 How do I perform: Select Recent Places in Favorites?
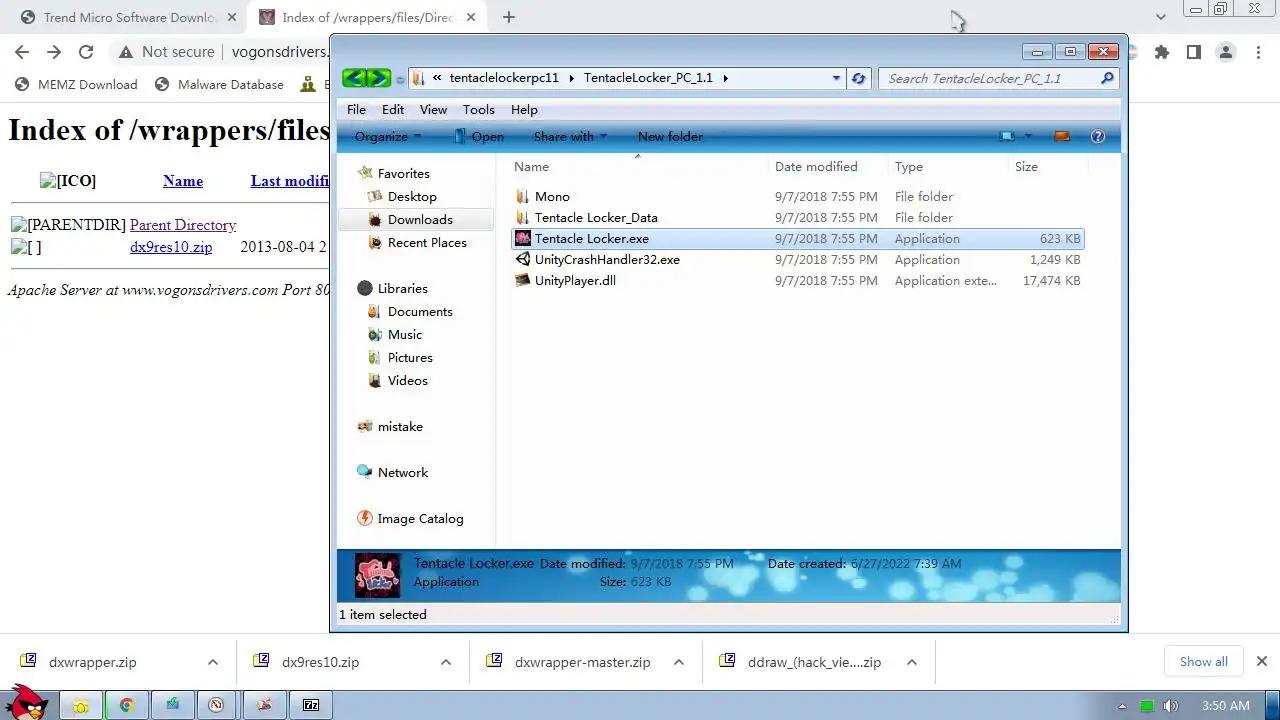tap(427, 242)
